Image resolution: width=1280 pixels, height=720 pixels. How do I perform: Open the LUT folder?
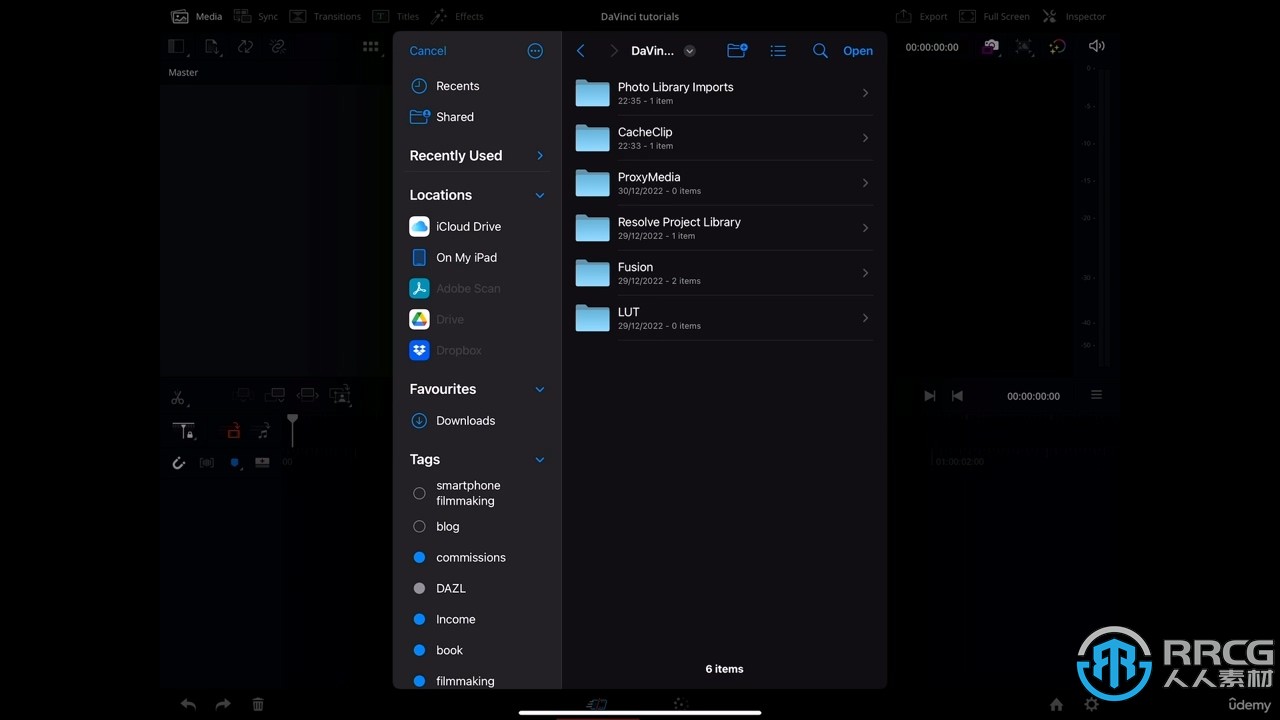point(724,318)
